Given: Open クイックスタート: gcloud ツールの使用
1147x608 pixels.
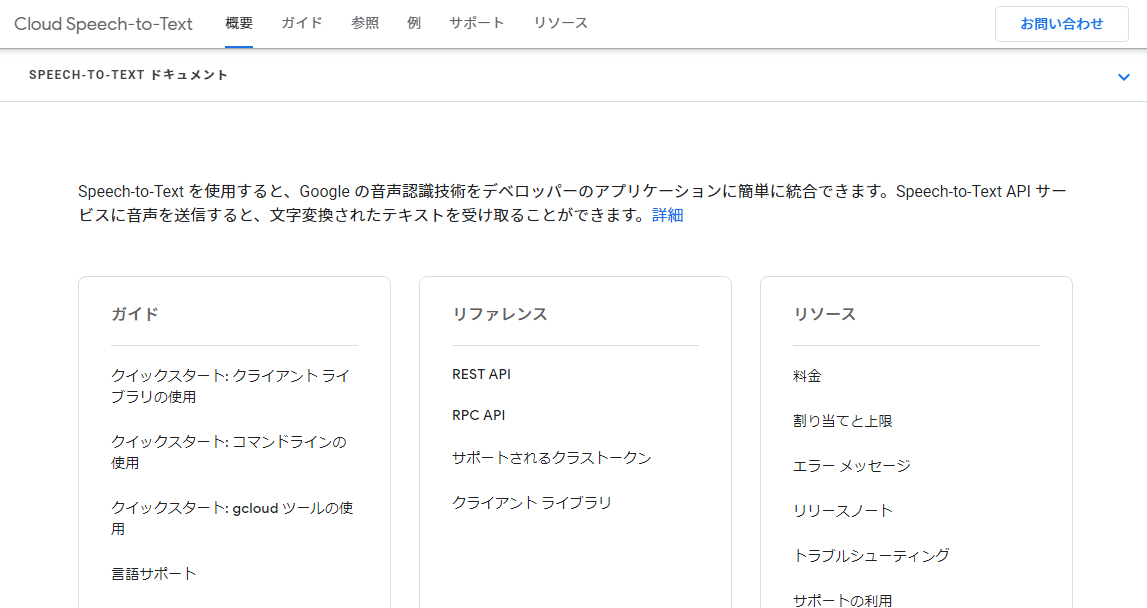Looking at the screenshot, I should 232,518.
